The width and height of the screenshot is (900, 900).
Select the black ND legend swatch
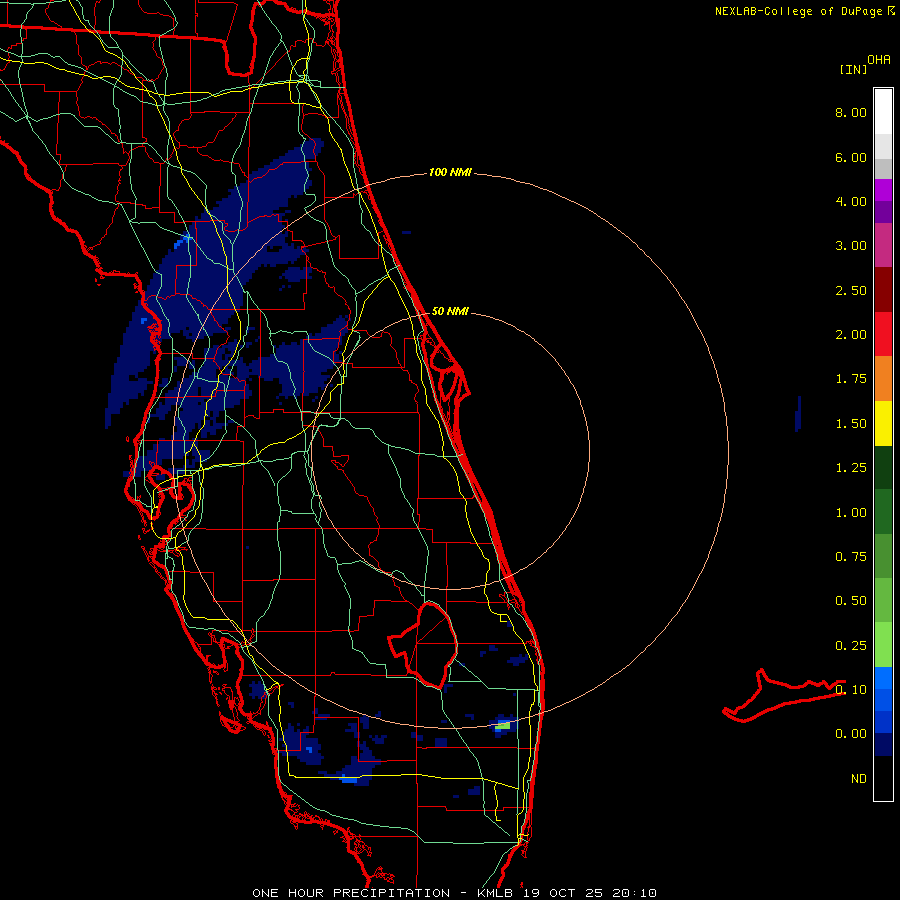tap(883, 778)
